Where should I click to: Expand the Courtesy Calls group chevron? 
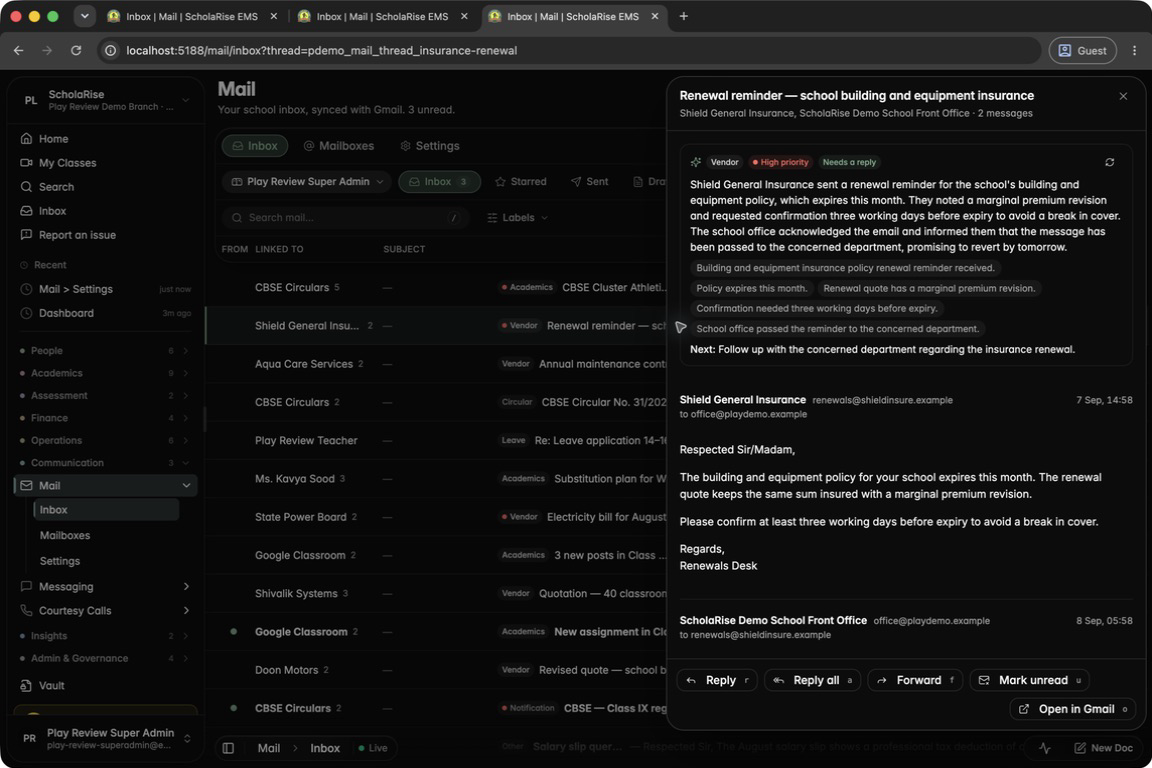tap(186, 611)
